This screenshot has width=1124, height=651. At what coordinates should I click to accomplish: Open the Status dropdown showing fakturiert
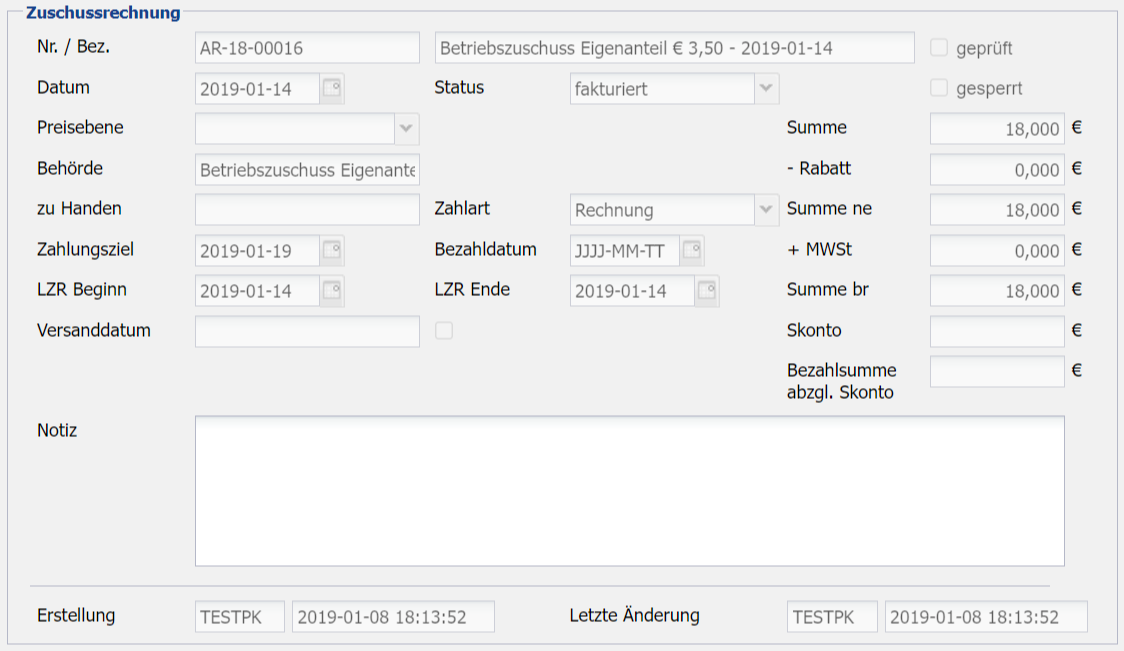[767, 88]
